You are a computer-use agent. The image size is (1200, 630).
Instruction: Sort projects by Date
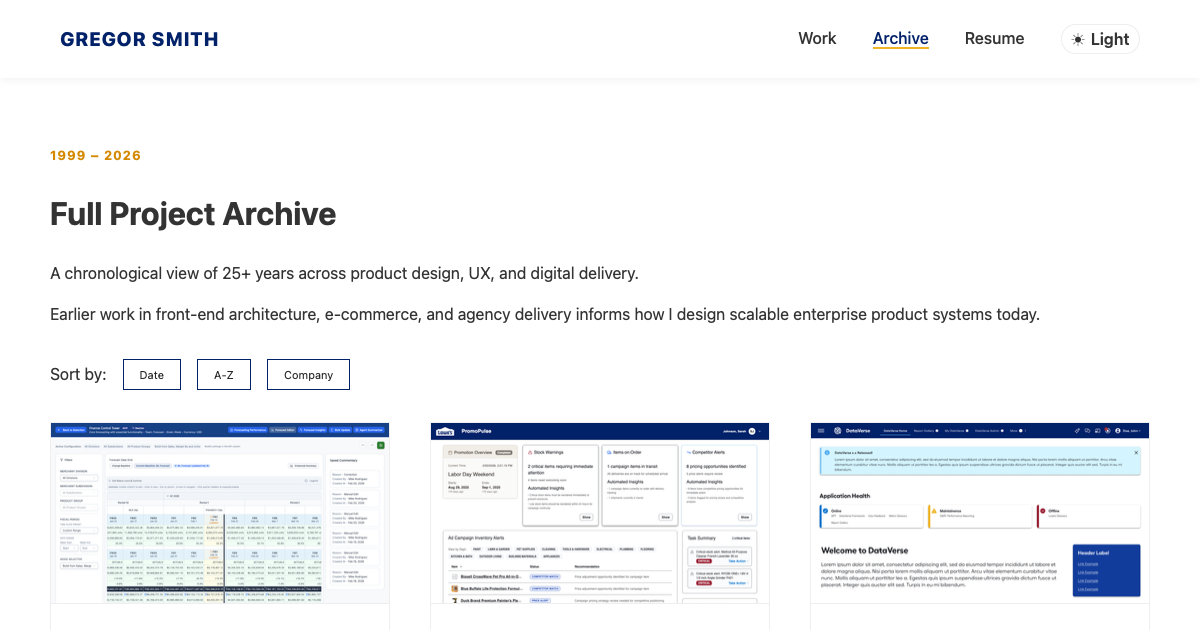click(152, 375)
